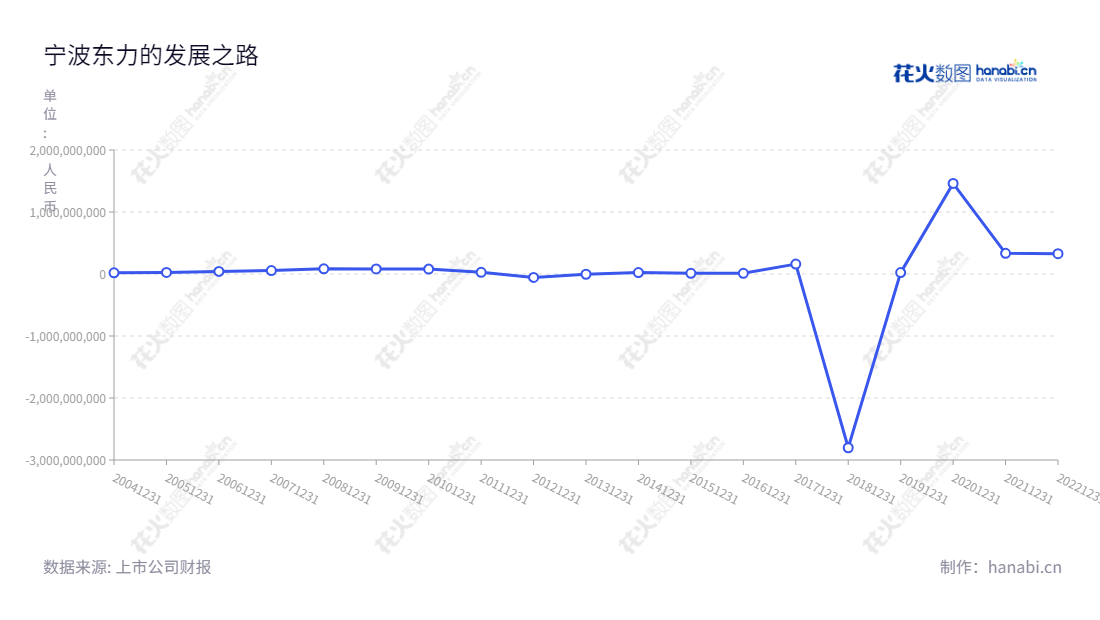1100x620 pixels.
Task: Click the chart title 宁波东力的发展之路
Action: (x=151, y=56)
